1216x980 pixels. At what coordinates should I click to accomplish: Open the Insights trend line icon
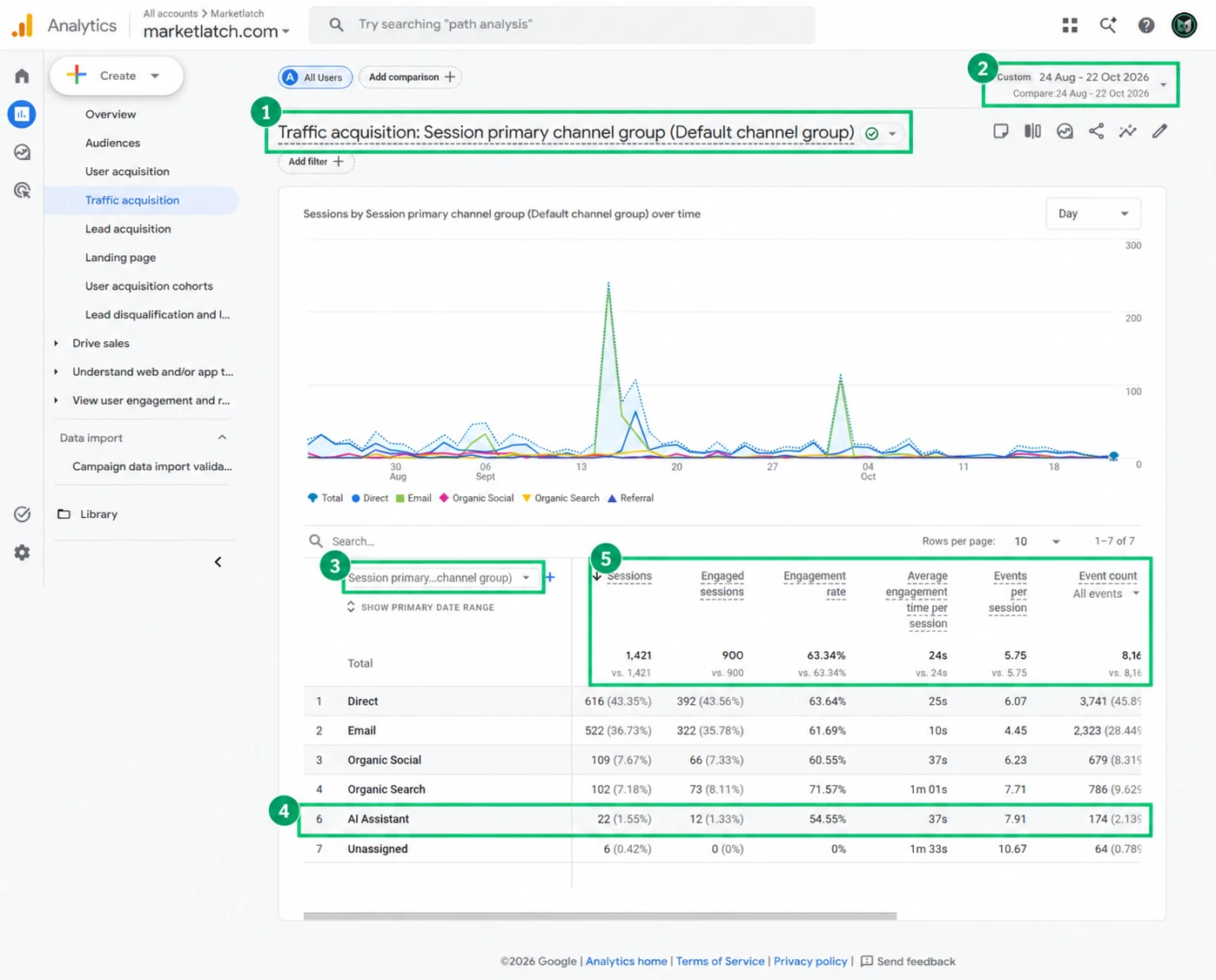1127,131
